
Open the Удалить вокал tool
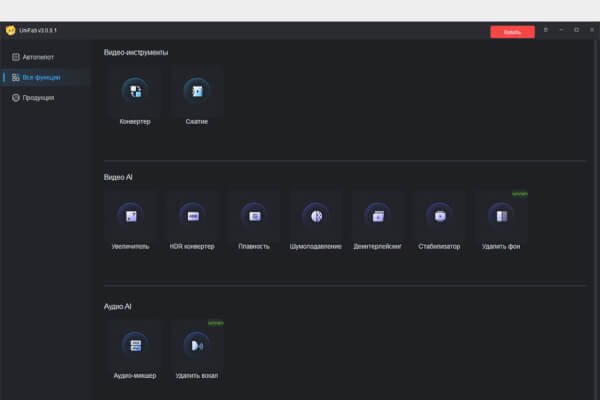[197, 351]
